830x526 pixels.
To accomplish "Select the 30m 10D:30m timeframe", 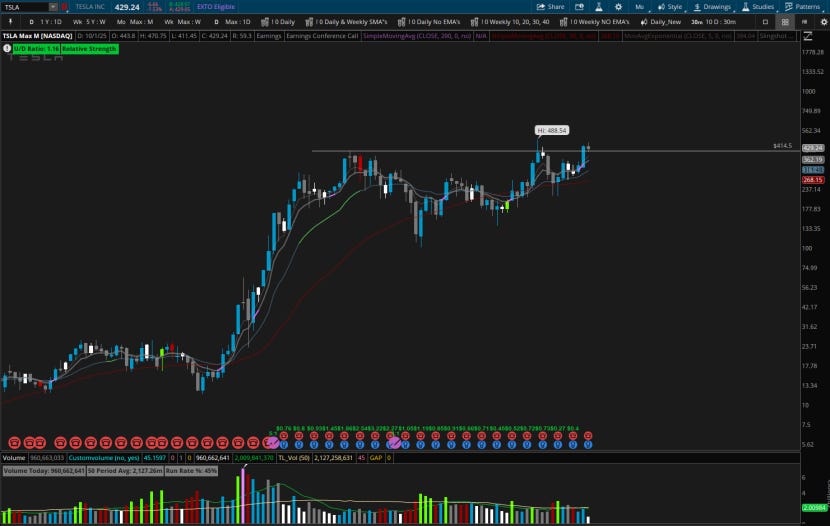I will pyautogui.click(x=714, y=22).
